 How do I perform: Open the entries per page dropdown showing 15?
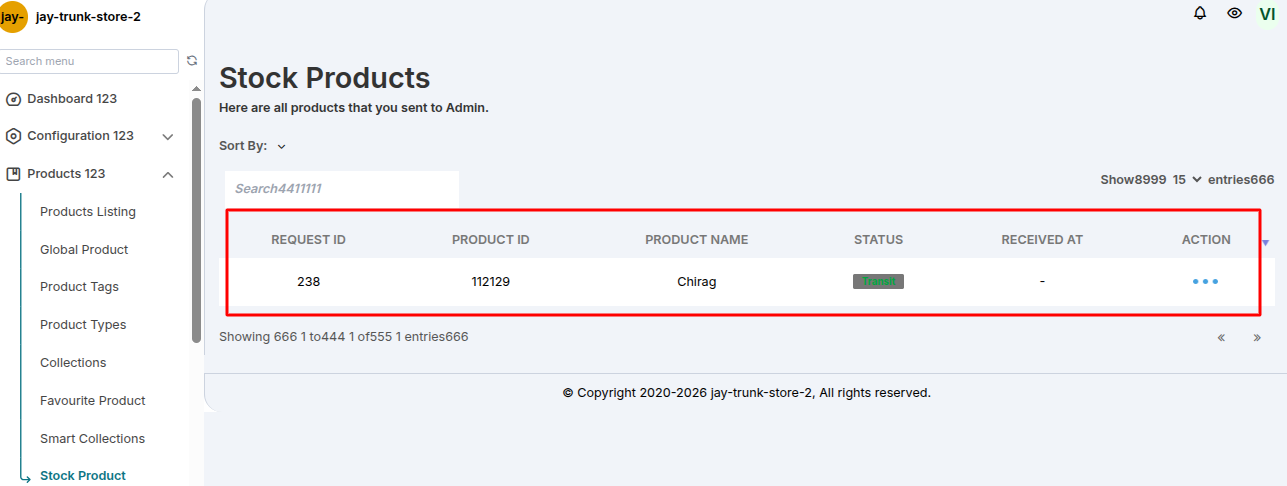click(1187, 180)
